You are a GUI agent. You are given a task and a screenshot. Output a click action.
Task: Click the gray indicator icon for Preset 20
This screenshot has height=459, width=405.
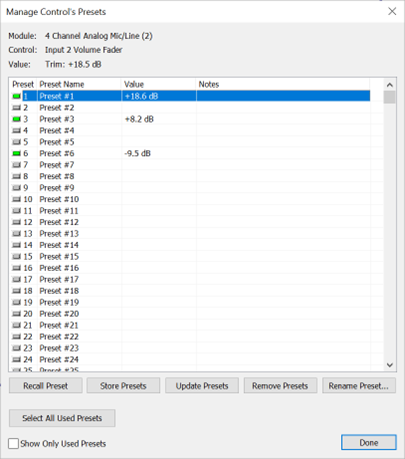pyautogui.click(x=16, y=314)
